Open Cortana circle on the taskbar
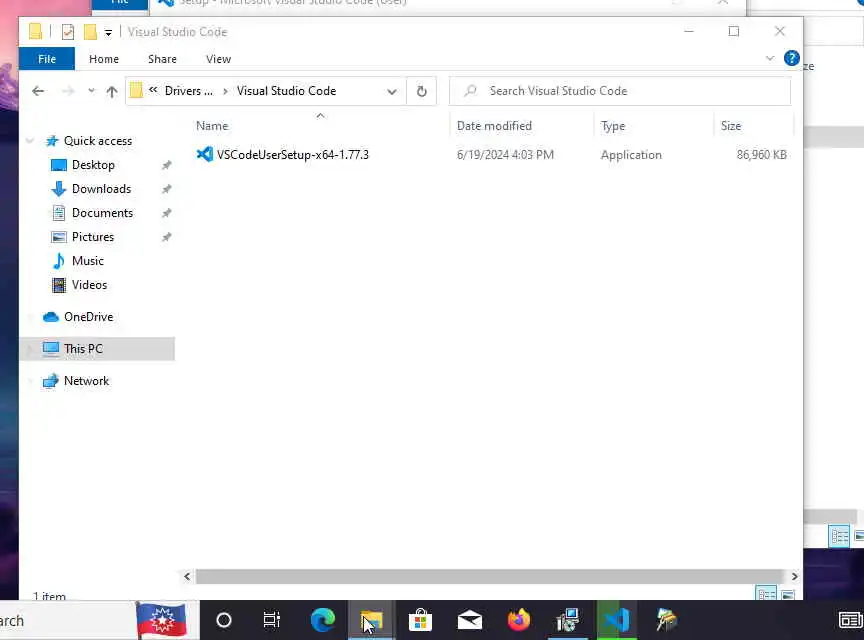Screen dimensions: 864x640 click(x=224, y=621)
